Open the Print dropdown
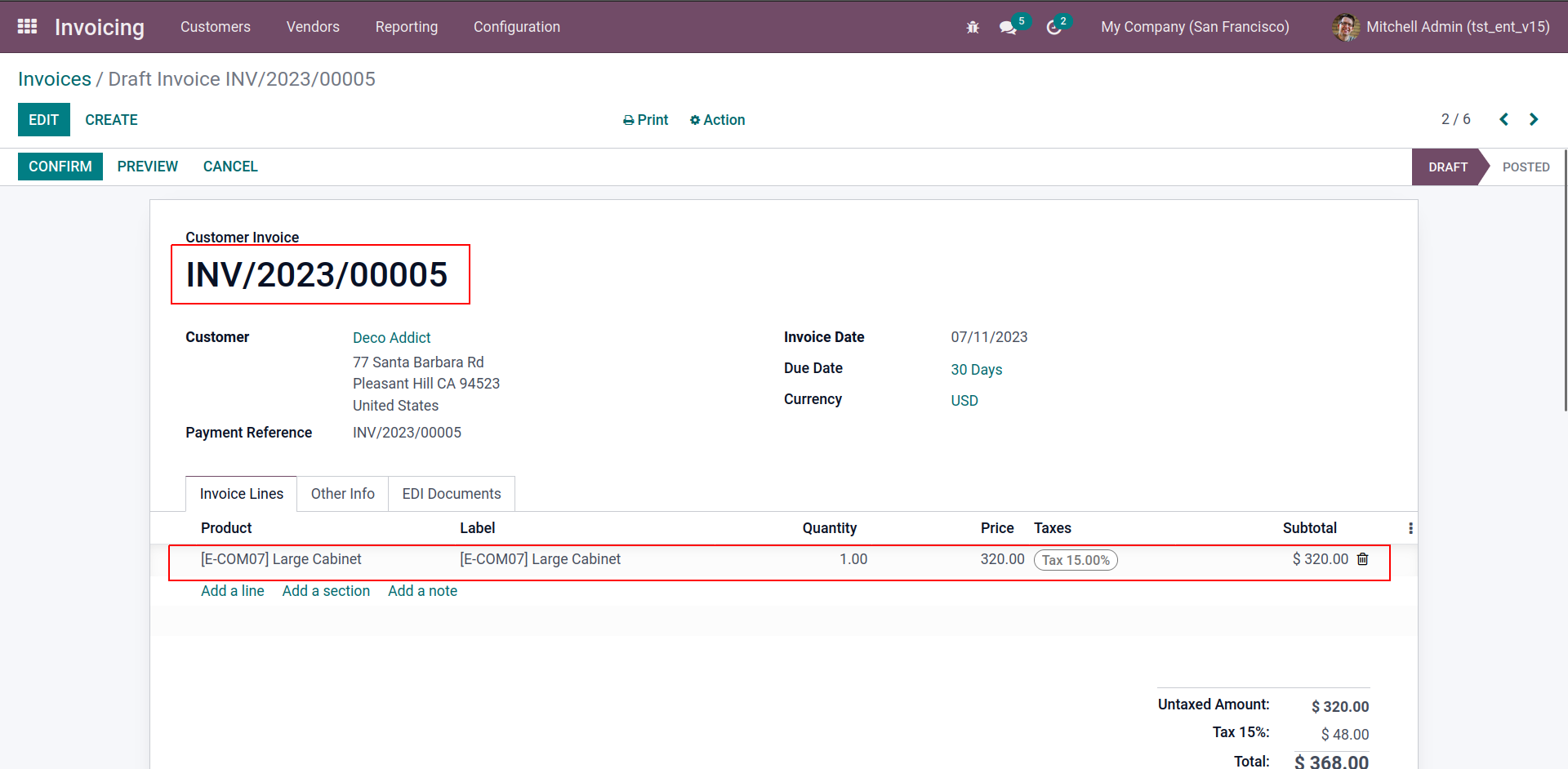 645,120
